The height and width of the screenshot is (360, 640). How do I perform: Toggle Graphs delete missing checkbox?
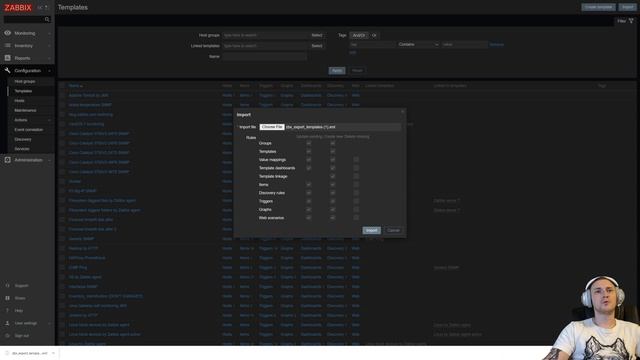[x=356, y=209]
